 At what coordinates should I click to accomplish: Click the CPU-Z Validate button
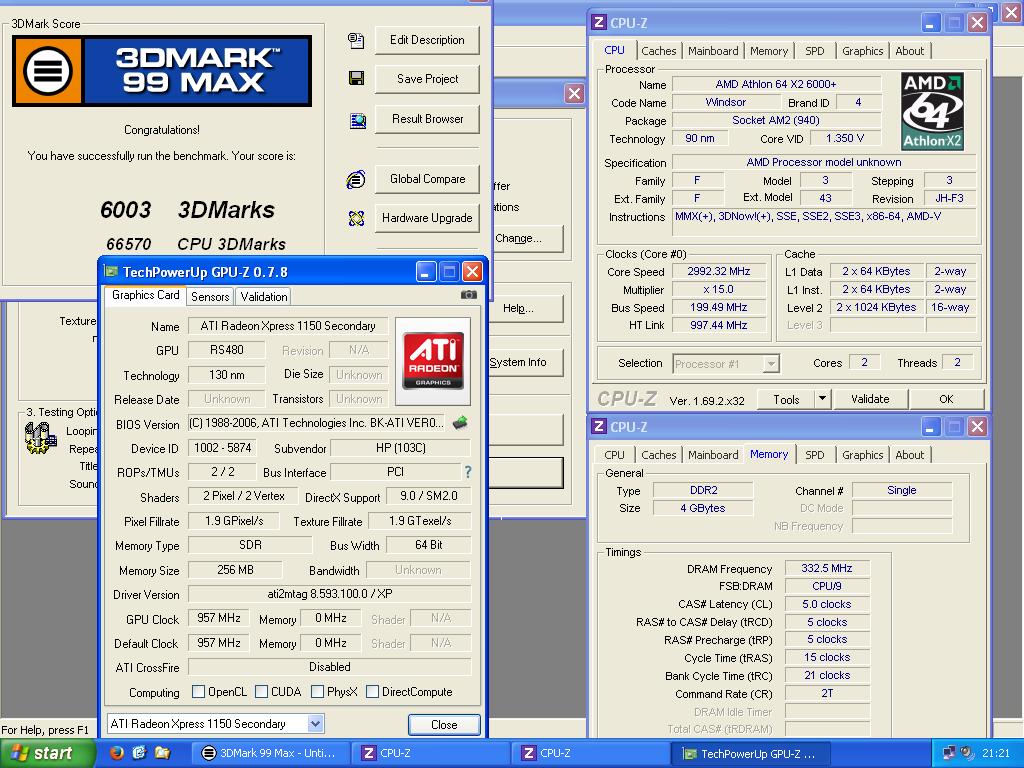pos(870,398)
